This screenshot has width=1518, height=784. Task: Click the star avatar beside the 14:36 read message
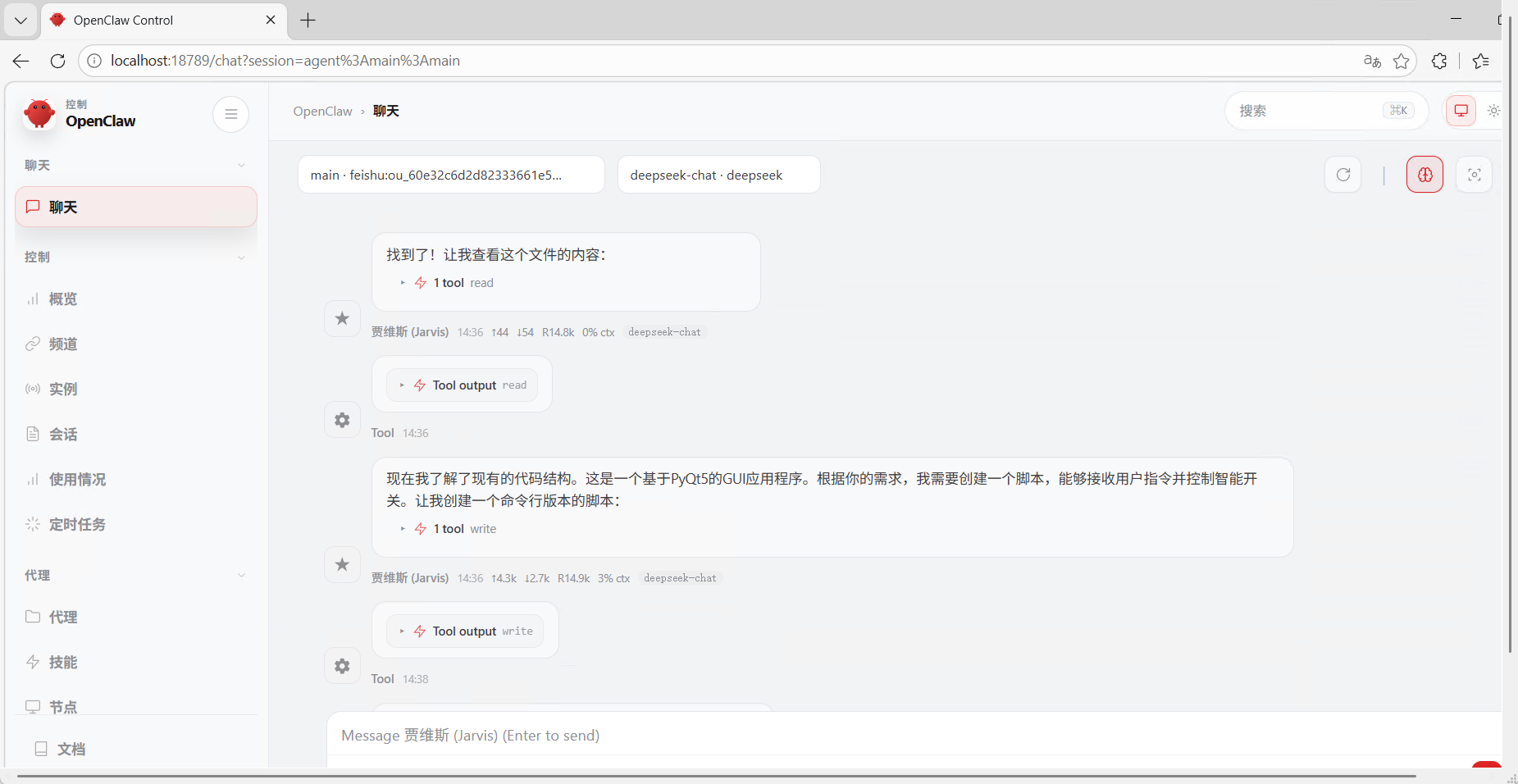click(342, 318)
